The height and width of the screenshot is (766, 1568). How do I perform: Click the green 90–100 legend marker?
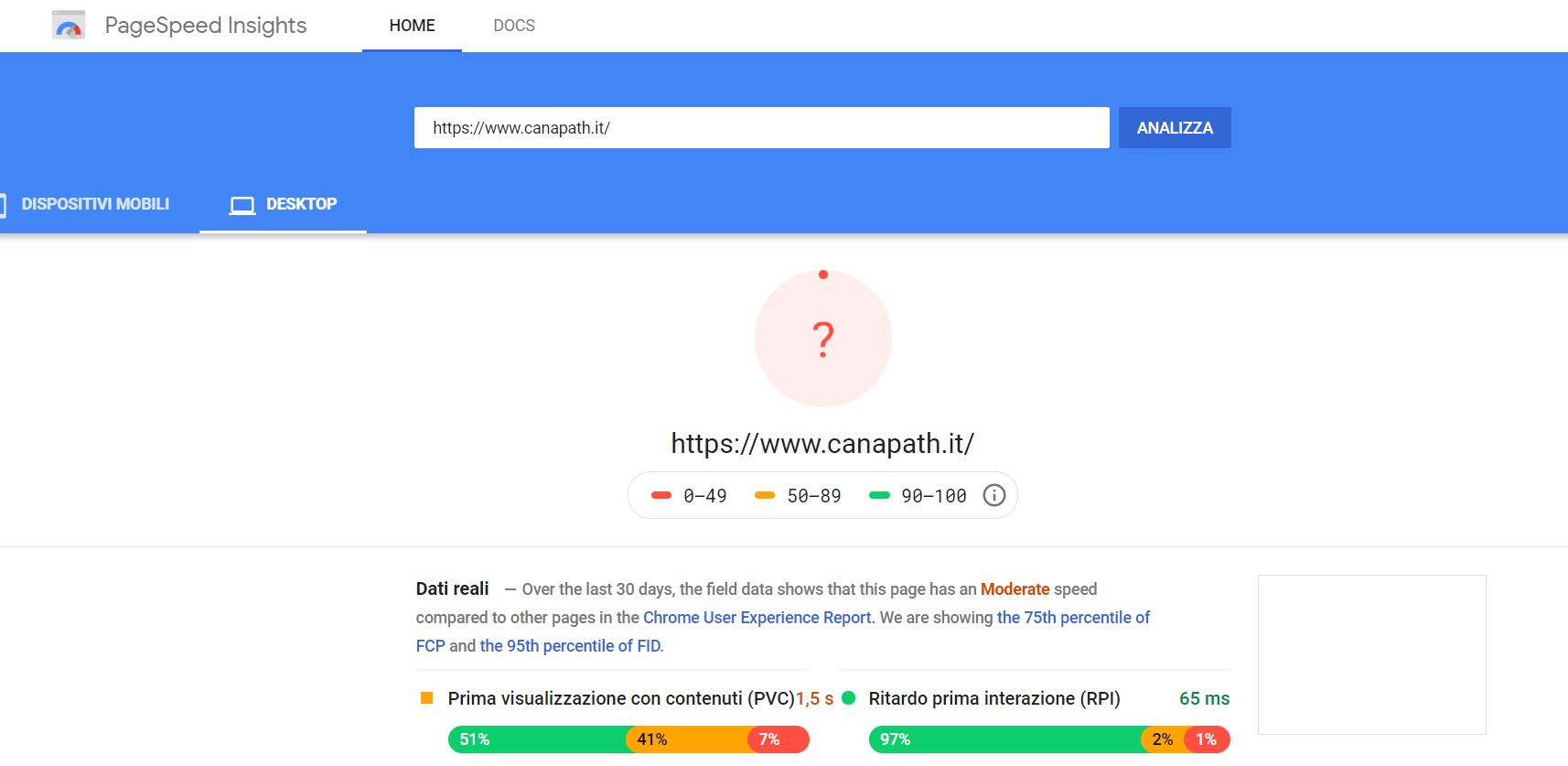point(879,495)
